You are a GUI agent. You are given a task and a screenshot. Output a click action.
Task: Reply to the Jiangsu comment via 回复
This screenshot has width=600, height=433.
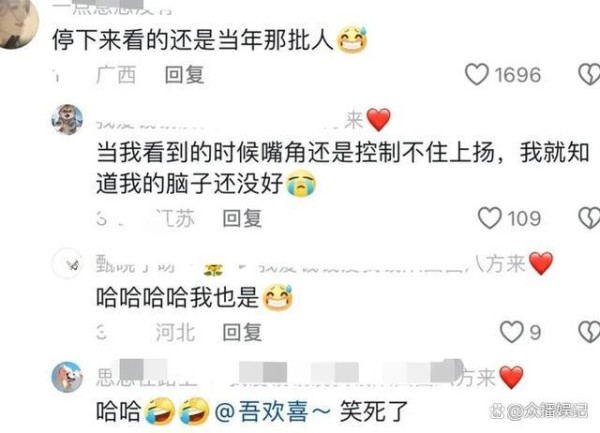click(x=242, y=218)
